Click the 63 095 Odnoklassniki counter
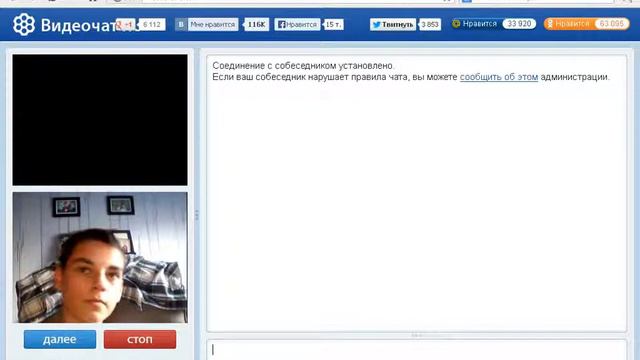The height and width of the screenshot is (360, 640). tap(611, 24)
